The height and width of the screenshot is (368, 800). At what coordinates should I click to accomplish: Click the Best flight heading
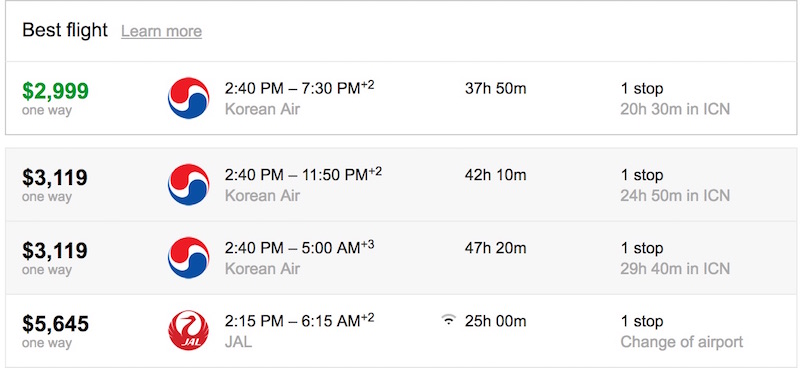pos(65,30)
